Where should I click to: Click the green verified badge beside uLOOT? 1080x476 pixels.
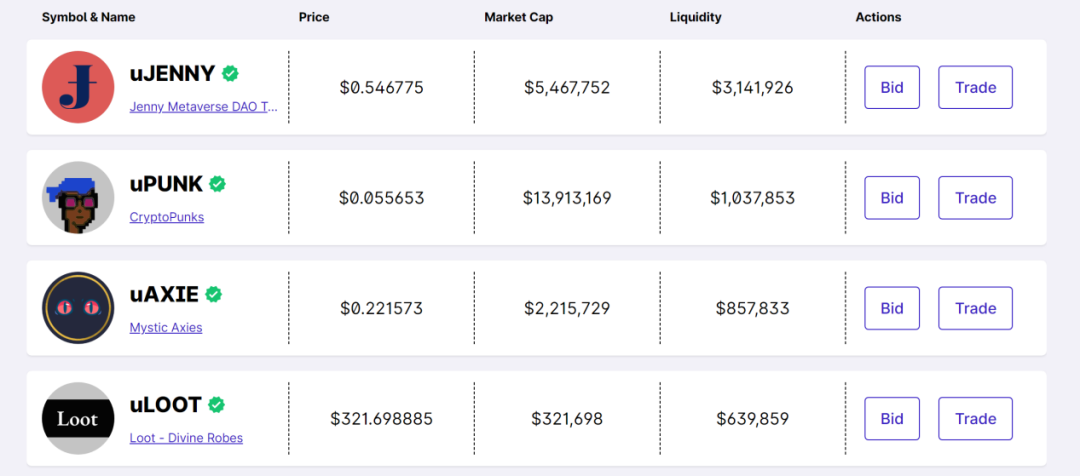pos(216,405)
